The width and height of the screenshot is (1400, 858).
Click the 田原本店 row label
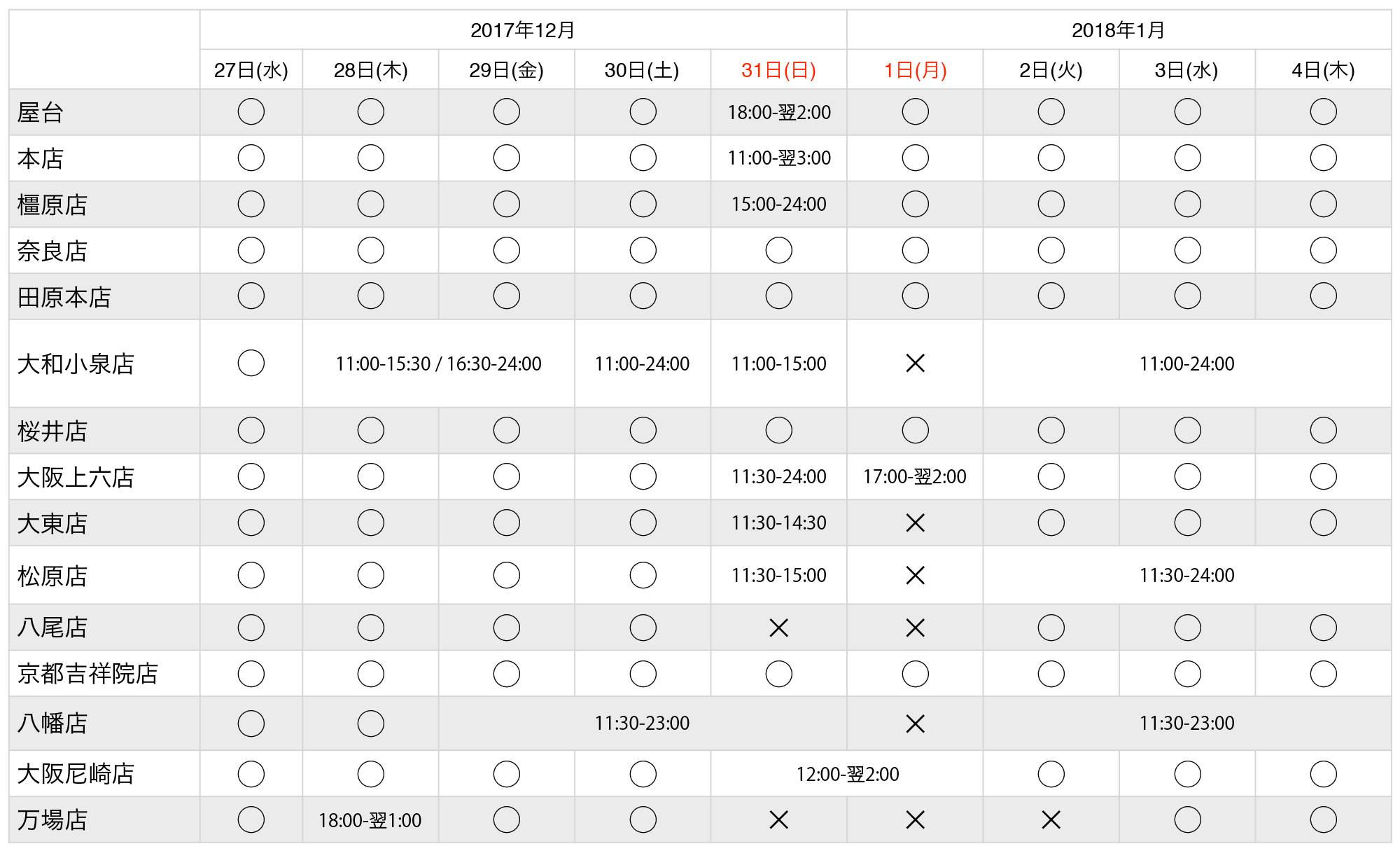pyautogui.click(x=64, y=298)
